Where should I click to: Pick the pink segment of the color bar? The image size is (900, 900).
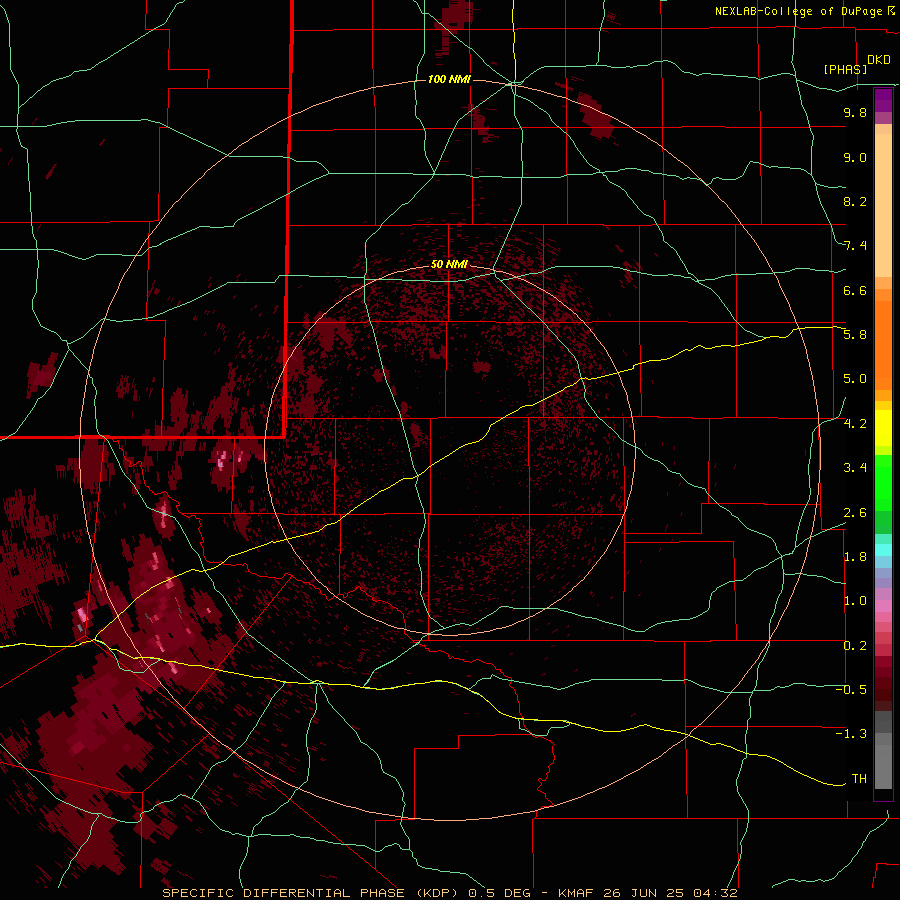pos(883,606)
